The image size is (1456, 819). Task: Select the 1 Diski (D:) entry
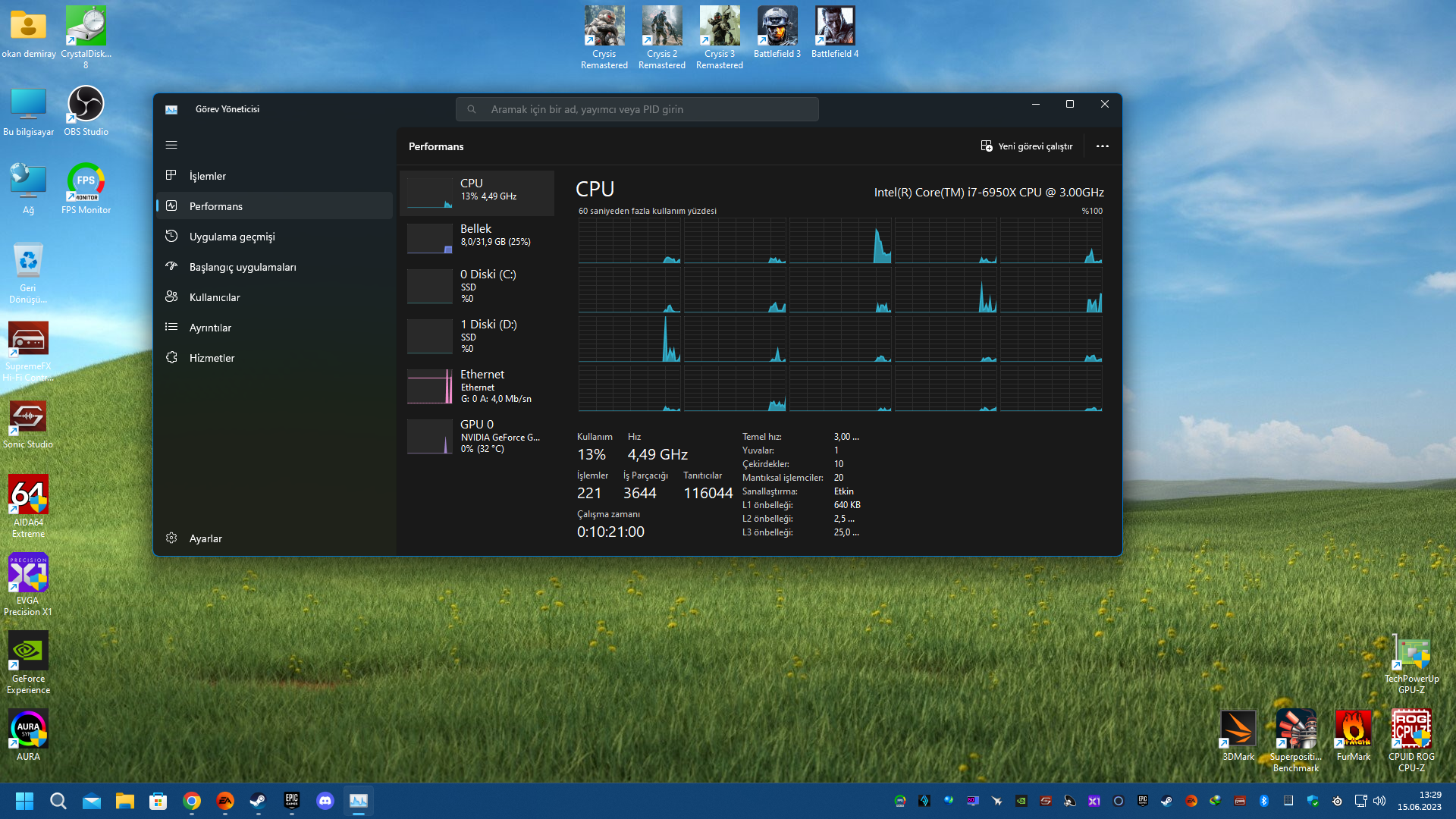477,336
